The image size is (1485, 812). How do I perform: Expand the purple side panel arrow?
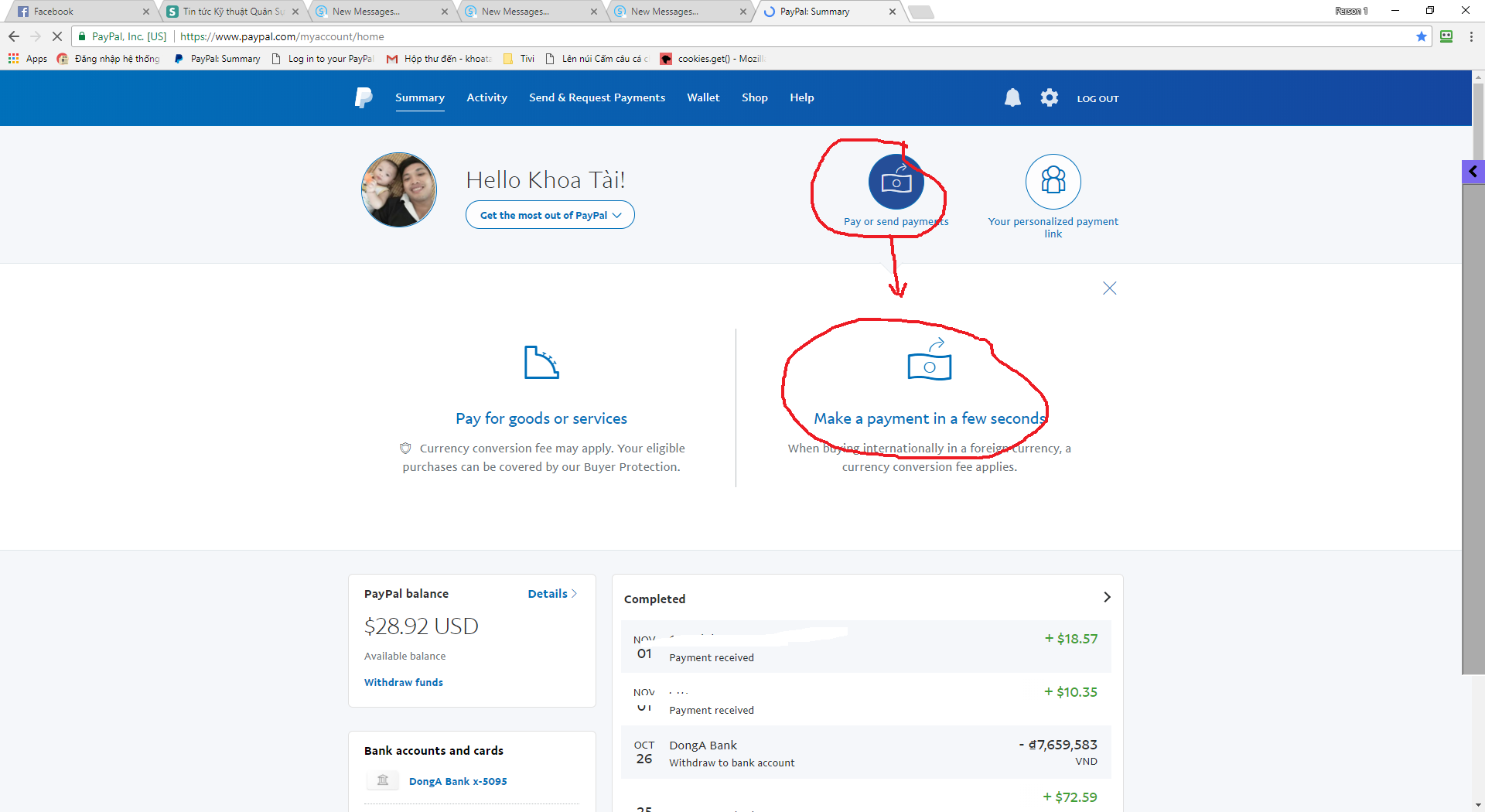(1473, 172)
